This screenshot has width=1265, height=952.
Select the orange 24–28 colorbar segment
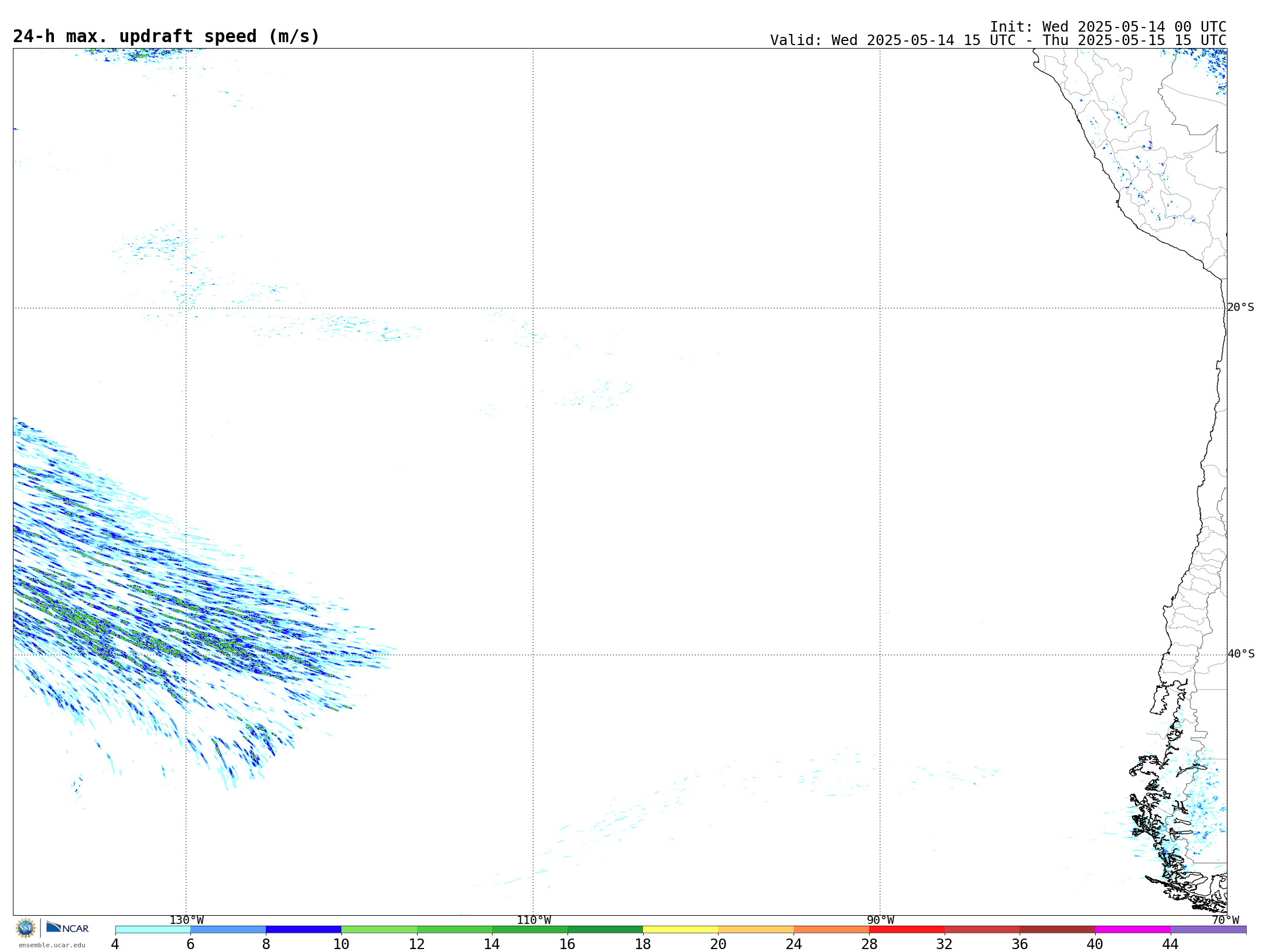832,930
